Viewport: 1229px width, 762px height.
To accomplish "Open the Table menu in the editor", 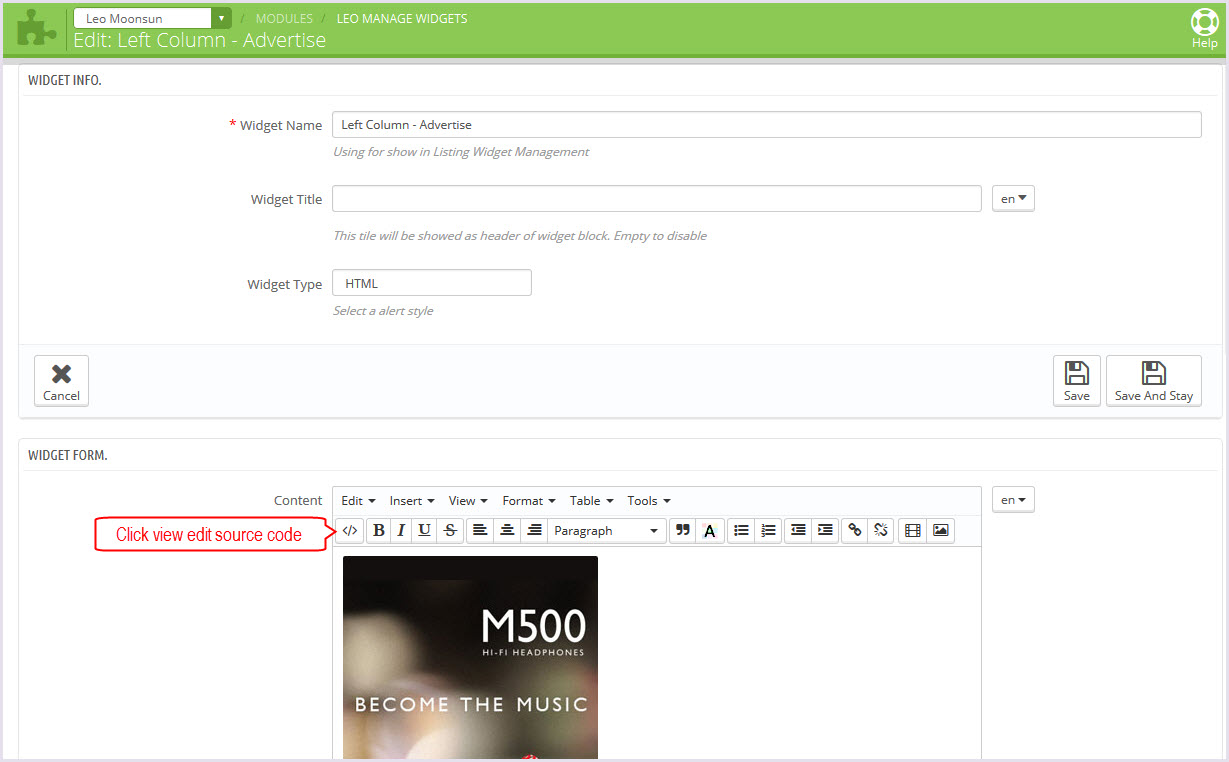I will click(x=591, y=501).
